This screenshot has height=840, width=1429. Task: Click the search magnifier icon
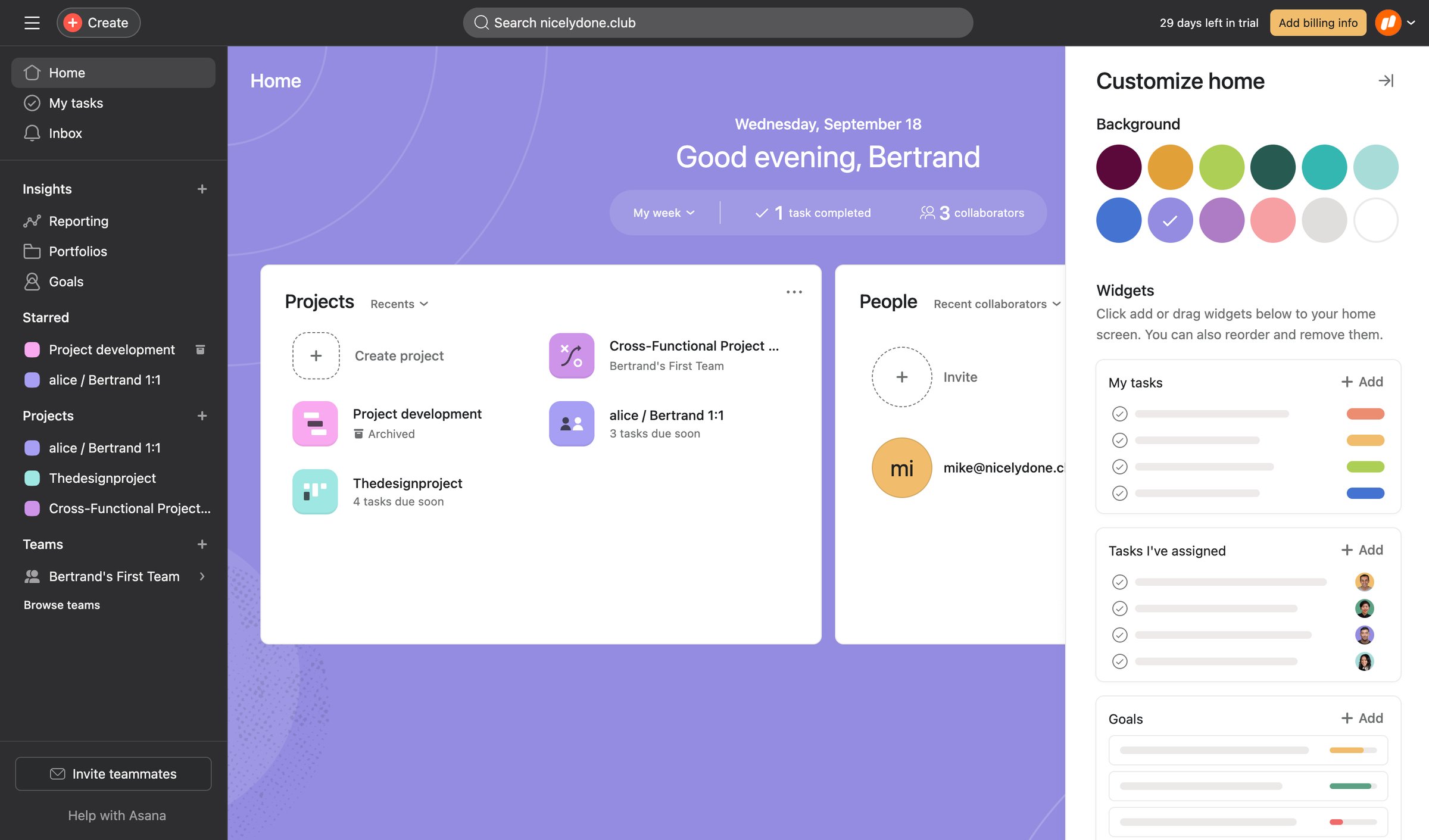(481, 23)
